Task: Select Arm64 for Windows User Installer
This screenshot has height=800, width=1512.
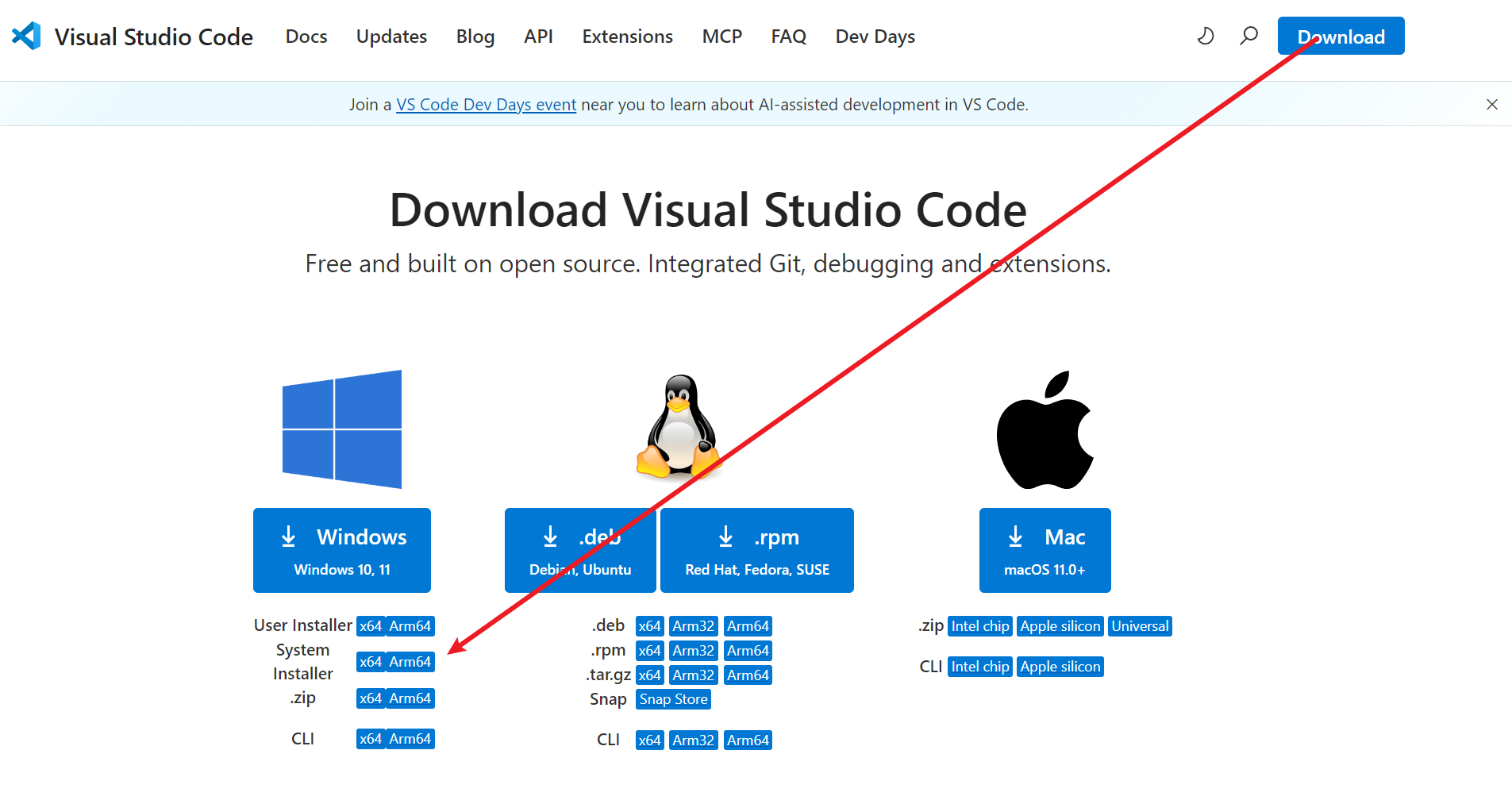Action: [x=410, y=626]
